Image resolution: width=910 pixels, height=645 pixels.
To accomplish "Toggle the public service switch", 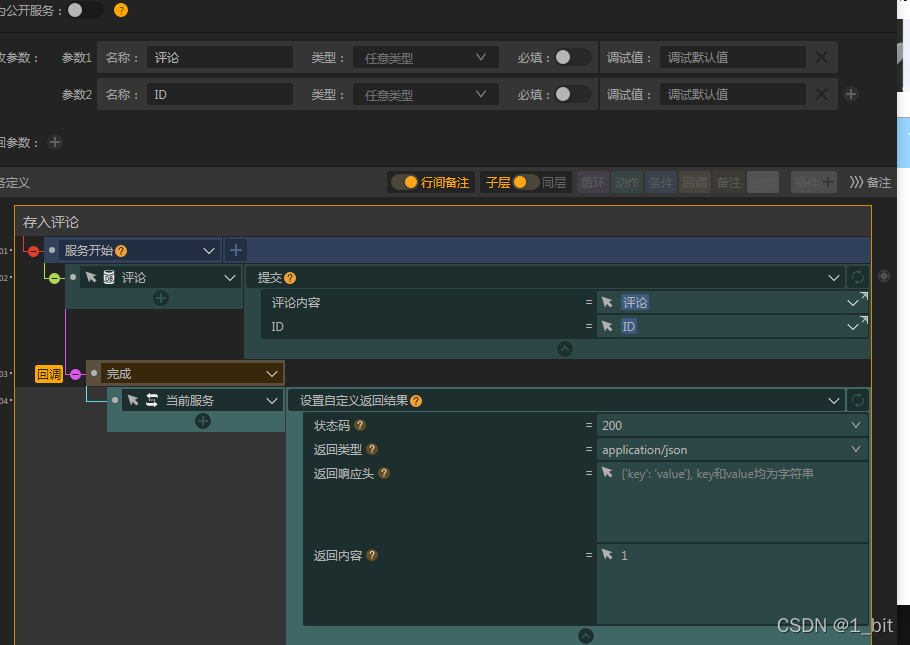I will click(x=84, y=10).
